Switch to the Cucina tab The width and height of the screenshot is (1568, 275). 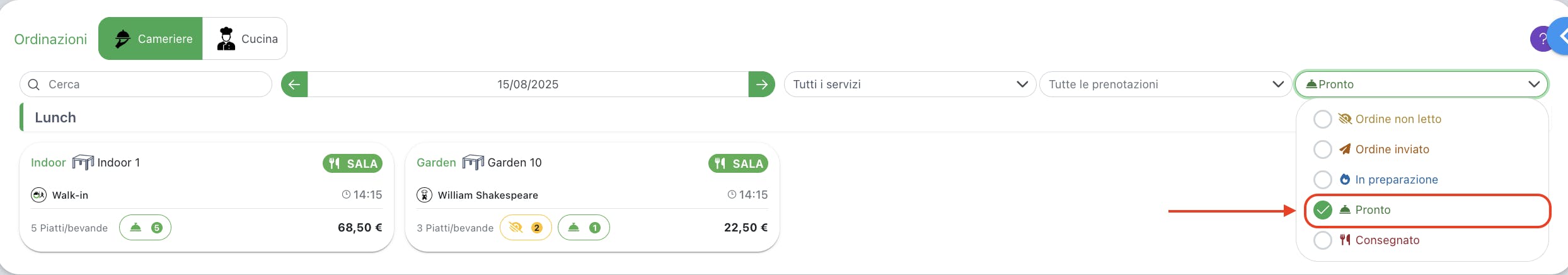[245, 39]
